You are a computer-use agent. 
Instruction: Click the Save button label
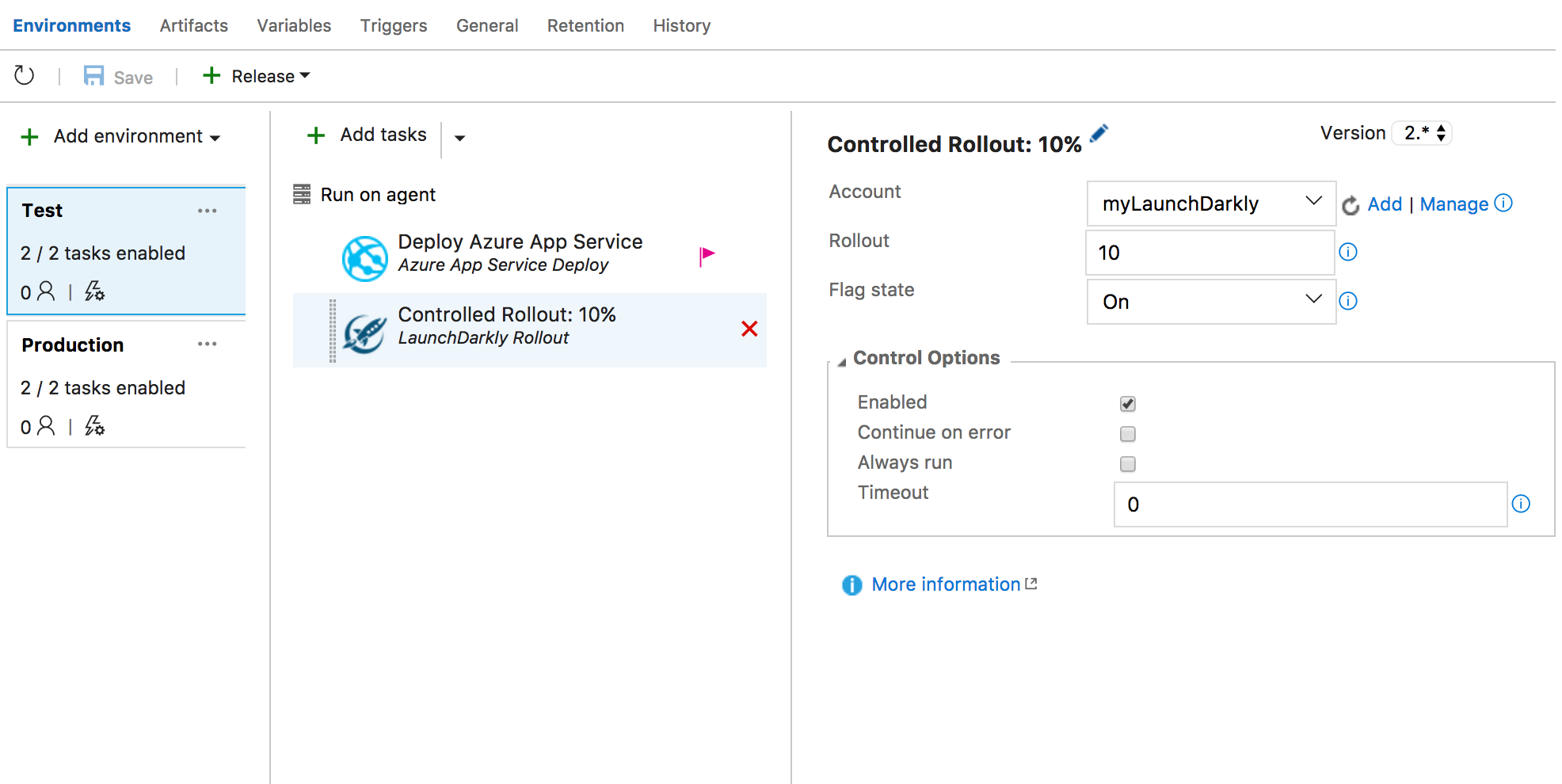click(133, 78)
